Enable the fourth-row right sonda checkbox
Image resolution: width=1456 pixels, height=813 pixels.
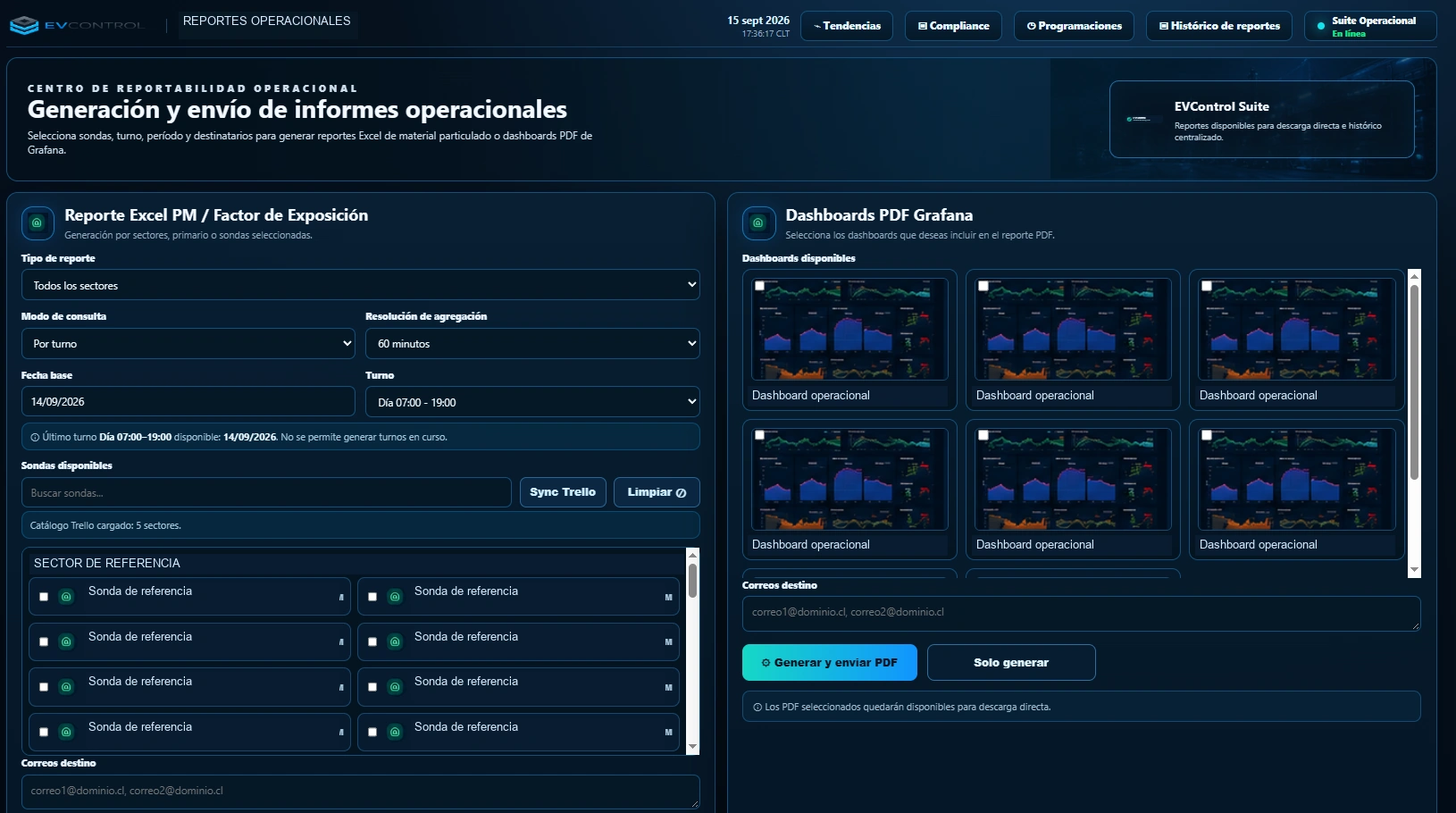click(372, 732)
